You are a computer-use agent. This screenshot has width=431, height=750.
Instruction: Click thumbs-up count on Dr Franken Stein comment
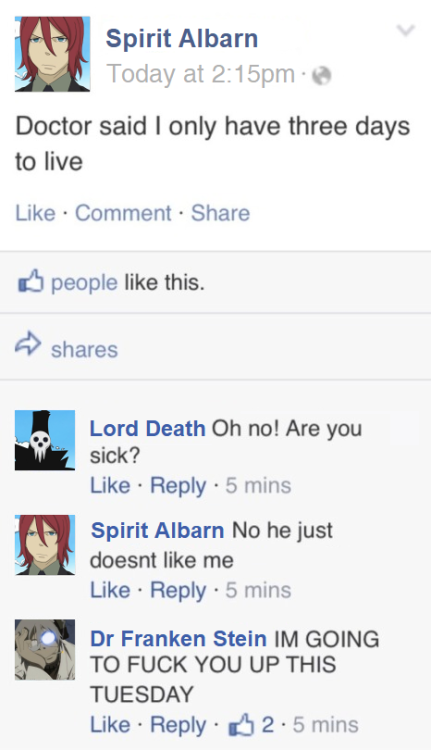point(252,724)
